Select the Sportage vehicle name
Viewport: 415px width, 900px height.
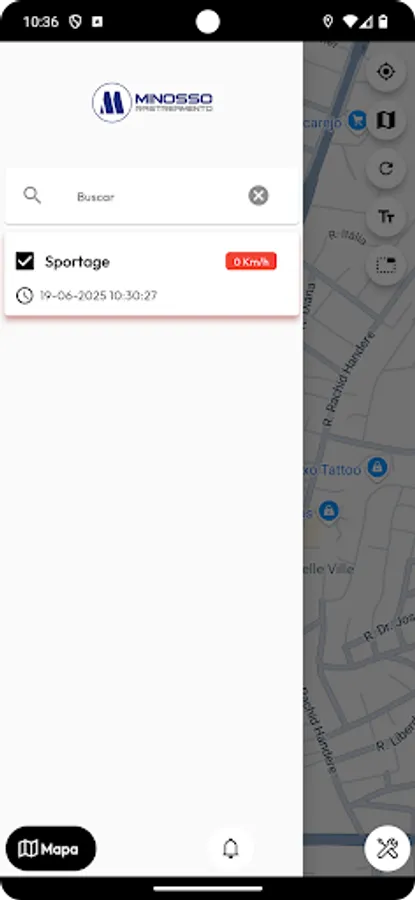(77, 262)
